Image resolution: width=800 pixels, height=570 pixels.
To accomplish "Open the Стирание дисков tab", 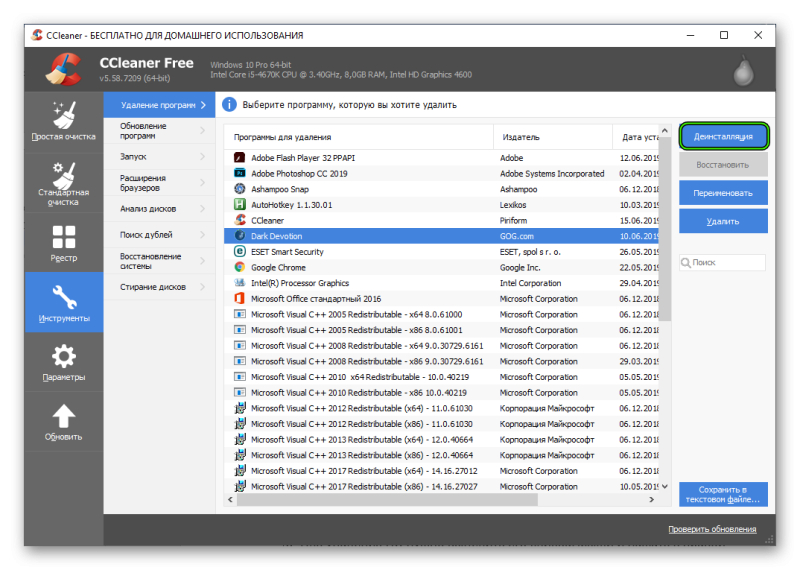I will 159,287.
